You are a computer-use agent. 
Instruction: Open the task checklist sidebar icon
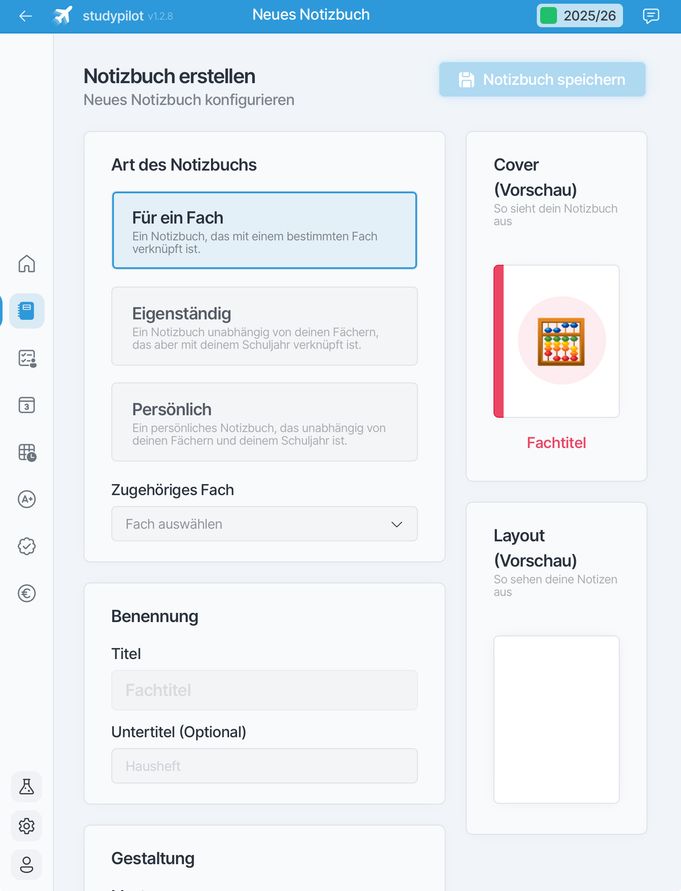tap(27, 358)
